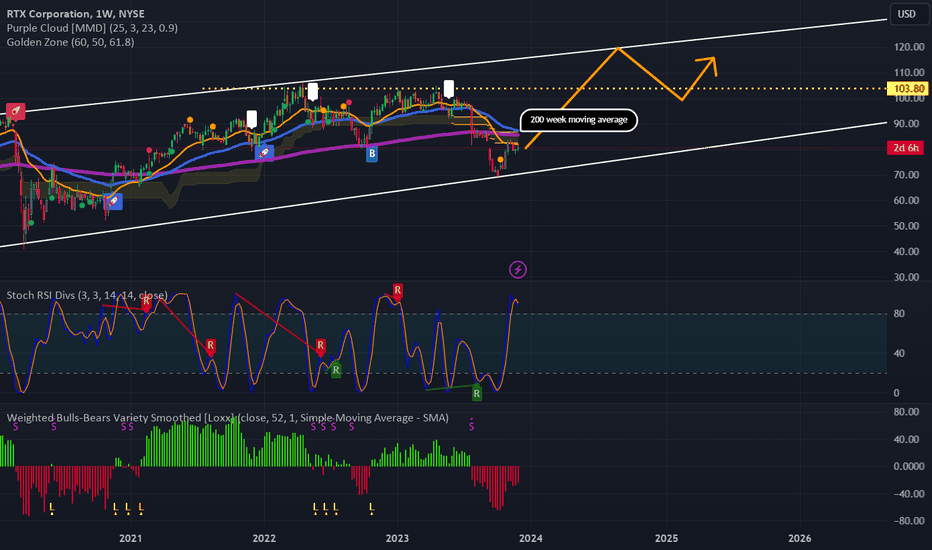The image size is (932, 550).
Task: Open the purple lightning bolt event icon
Action: 518,270
